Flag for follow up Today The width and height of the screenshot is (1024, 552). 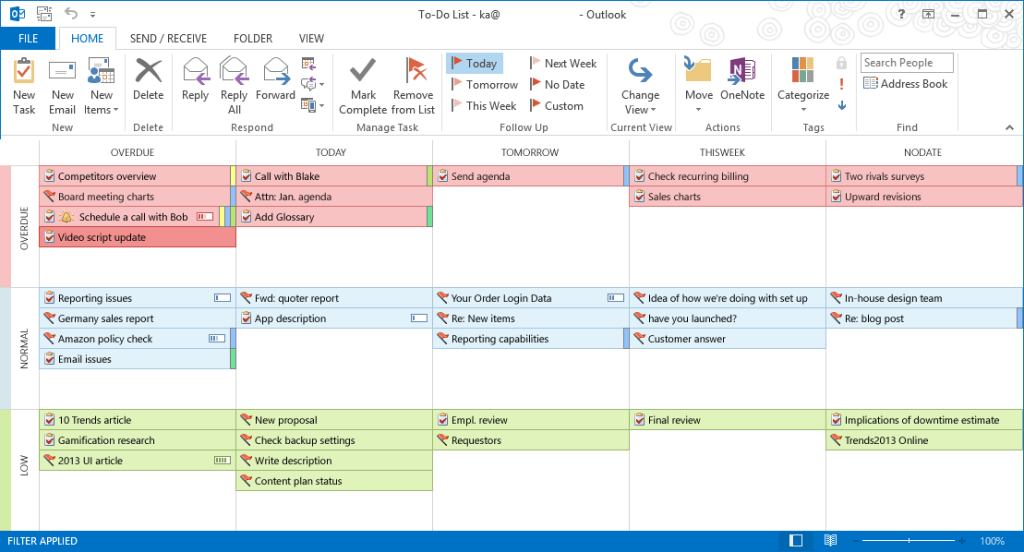(475, 63)
